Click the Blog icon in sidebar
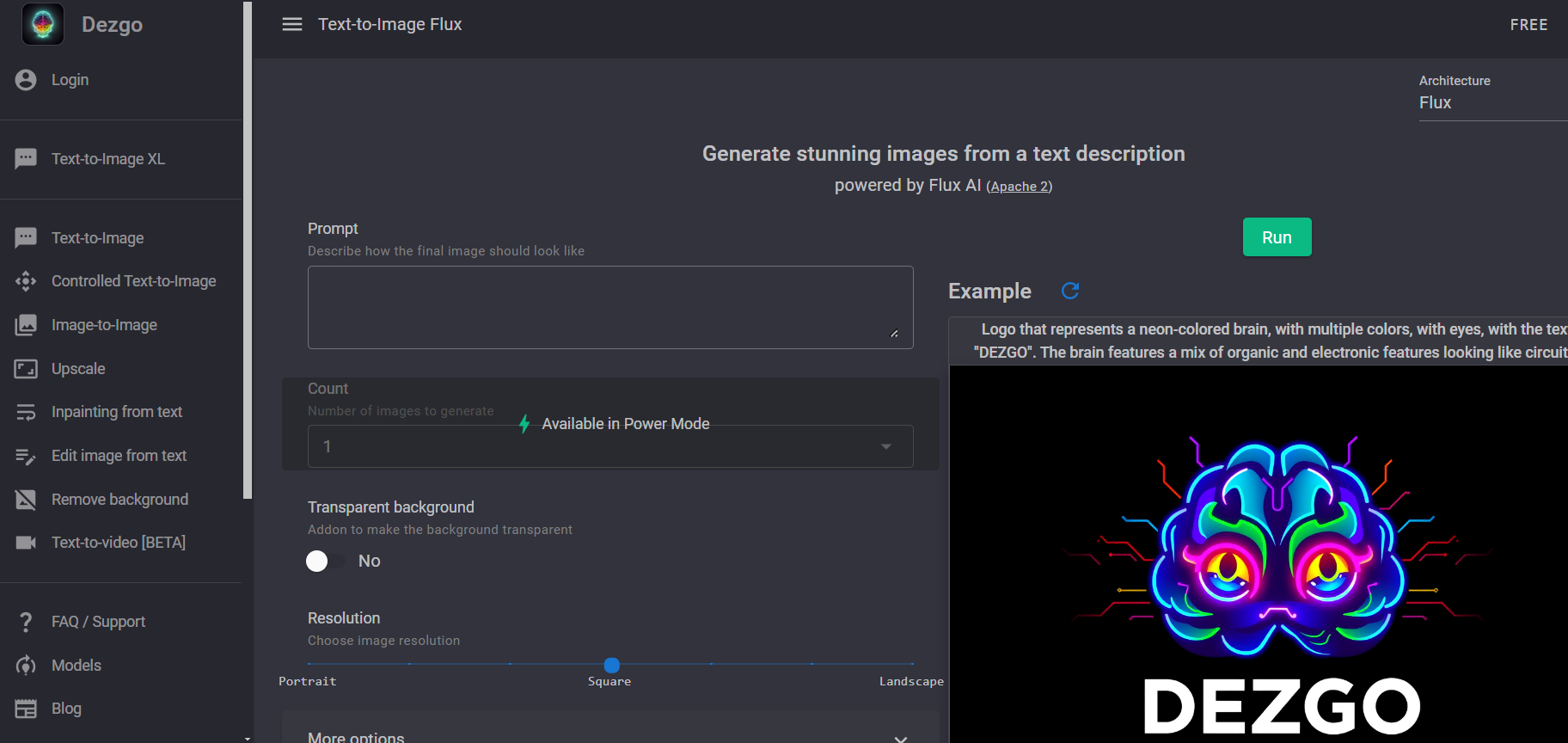The width and height of the screenshot is (1568, 743). [x=26, y=709]
